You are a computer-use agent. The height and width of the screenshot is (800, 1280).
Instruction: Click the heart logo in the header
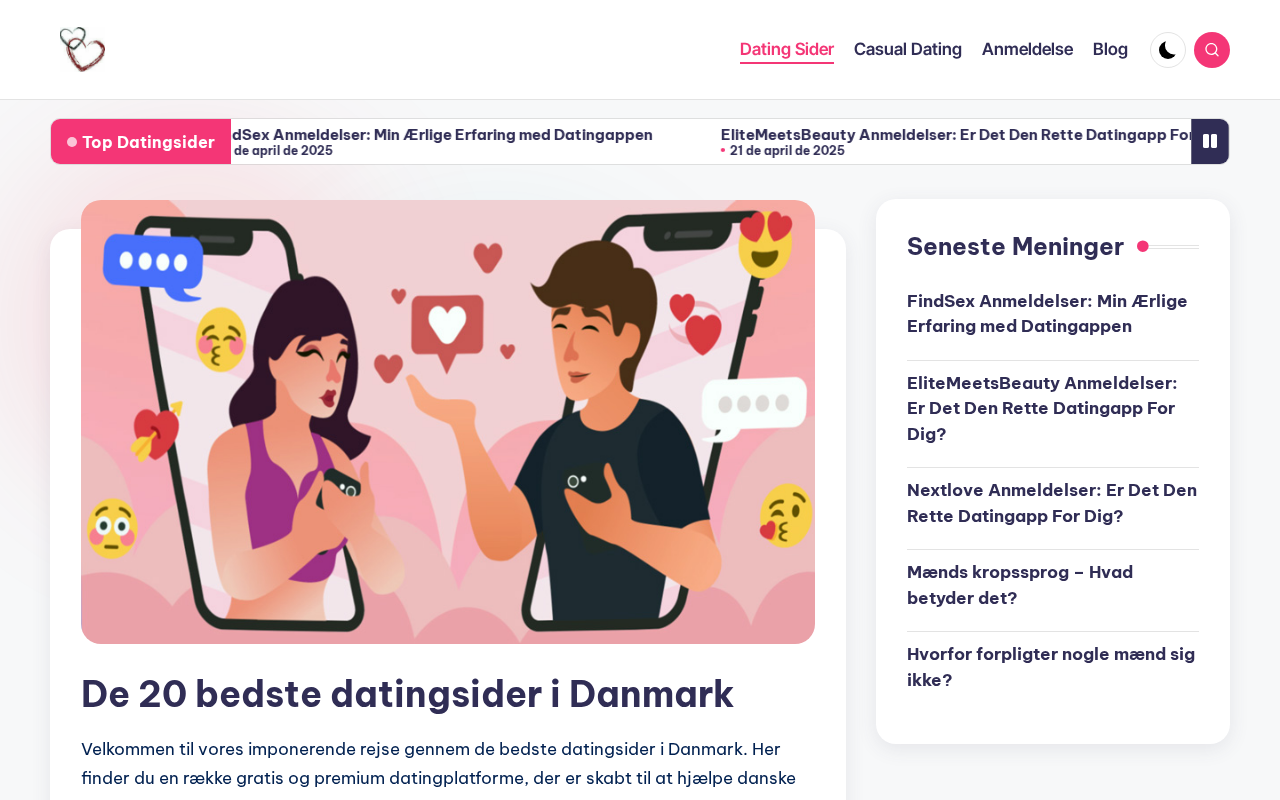coord(82,49)
